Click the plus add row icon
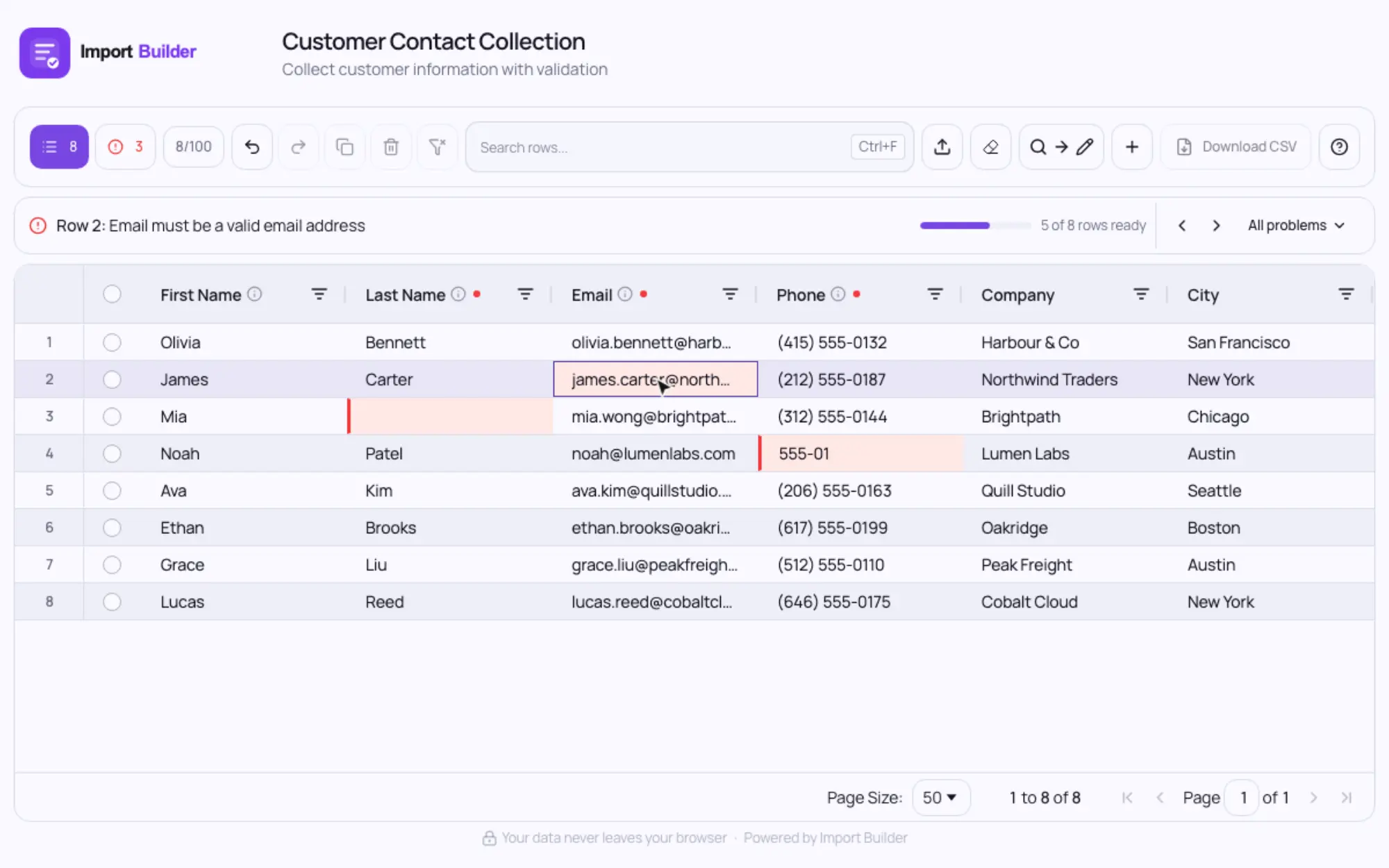1389x868 pixels. 1132,147
